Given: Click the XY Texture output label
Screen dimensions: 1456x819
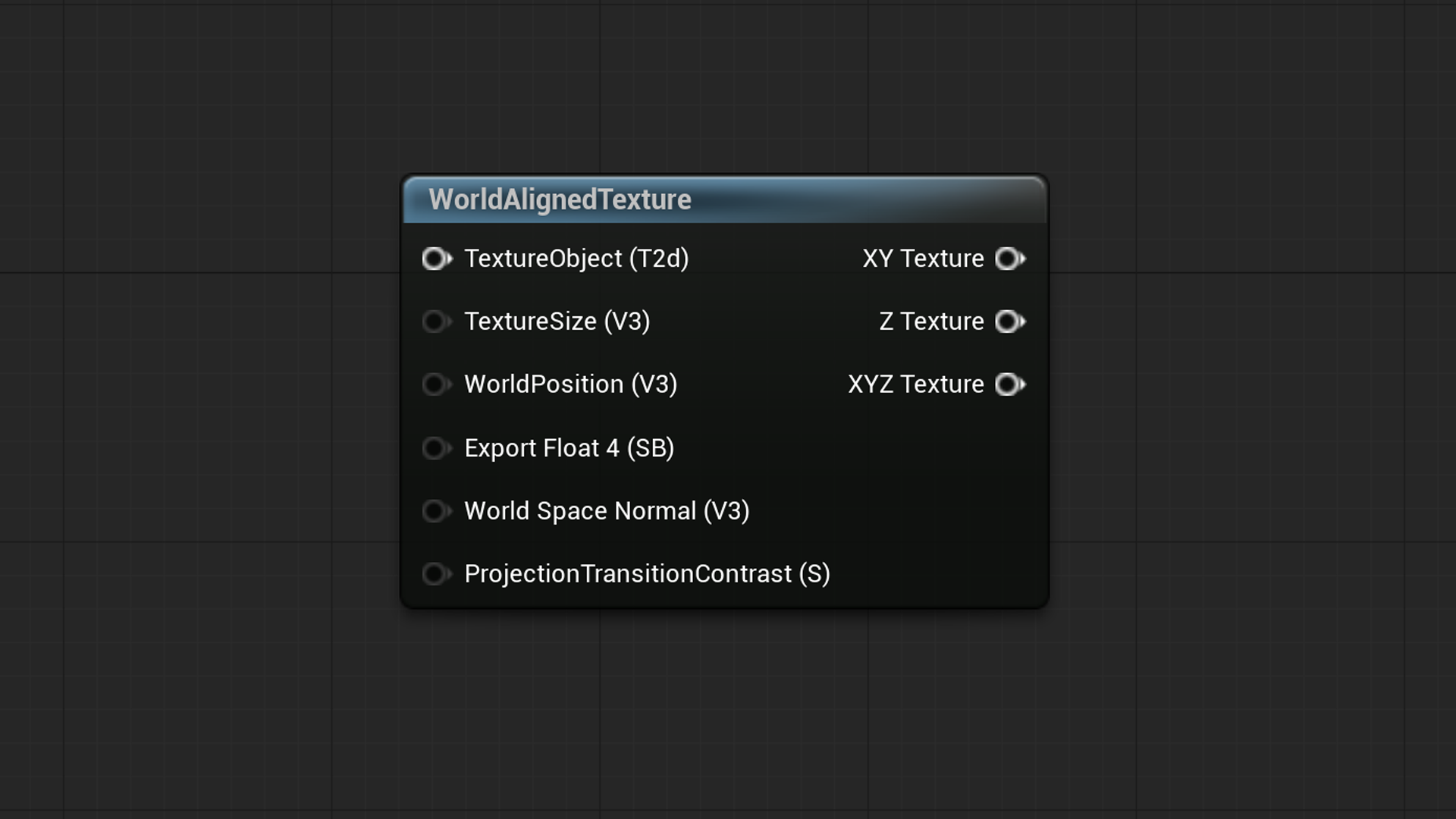Looking at the screenshot, I should click(923, 259).
